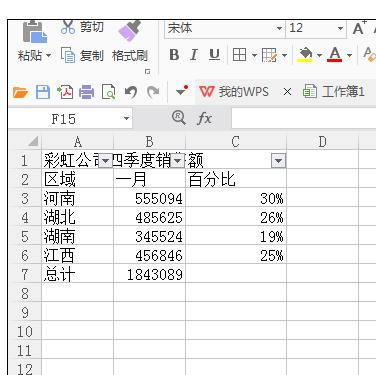
Task: Apply red font color A
Action: (x=335, y=55)
